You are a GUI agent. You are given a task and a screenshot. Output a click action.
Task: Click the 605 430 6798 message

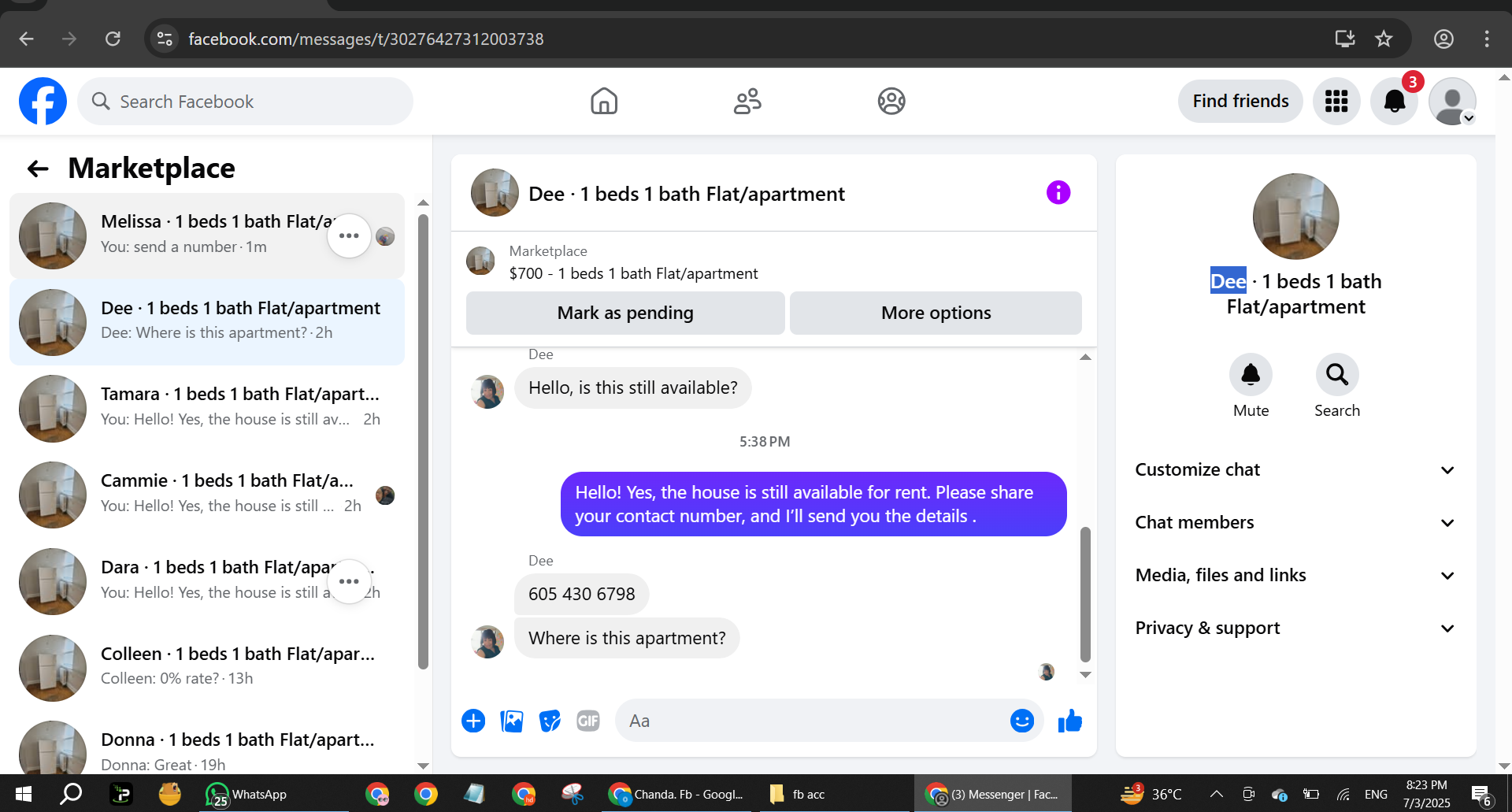[x=581, y=594]
